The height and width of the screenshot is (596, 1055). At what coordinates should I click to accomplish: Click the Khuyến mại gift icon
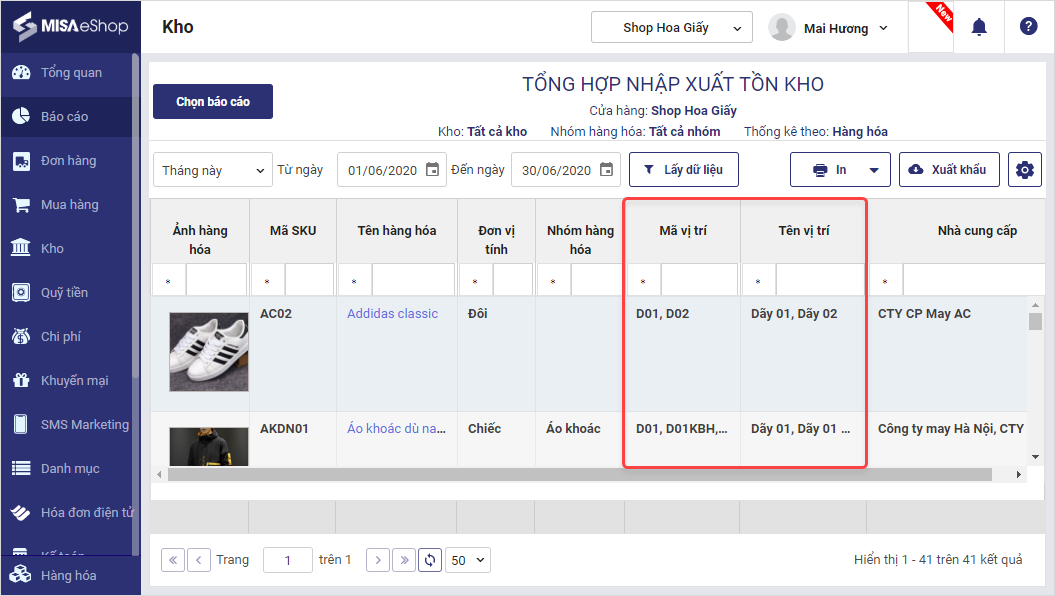[21, 381]
